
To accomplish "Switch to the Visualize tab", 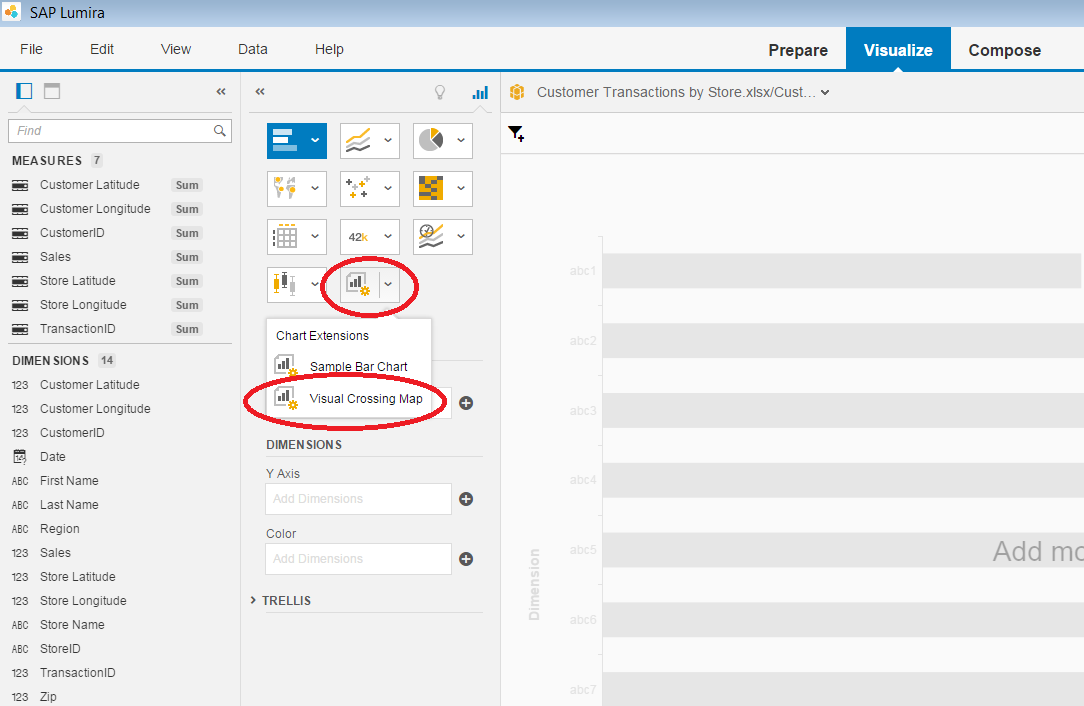I will coord(898,50).
